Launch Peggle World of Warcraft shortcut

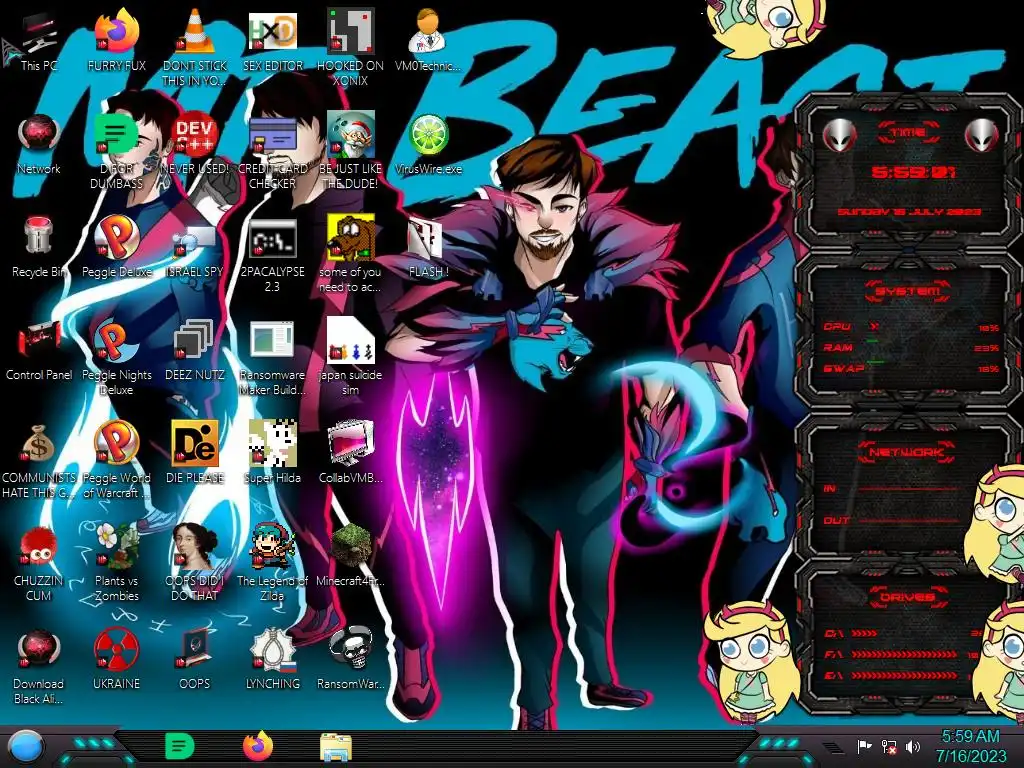point(116,460)
